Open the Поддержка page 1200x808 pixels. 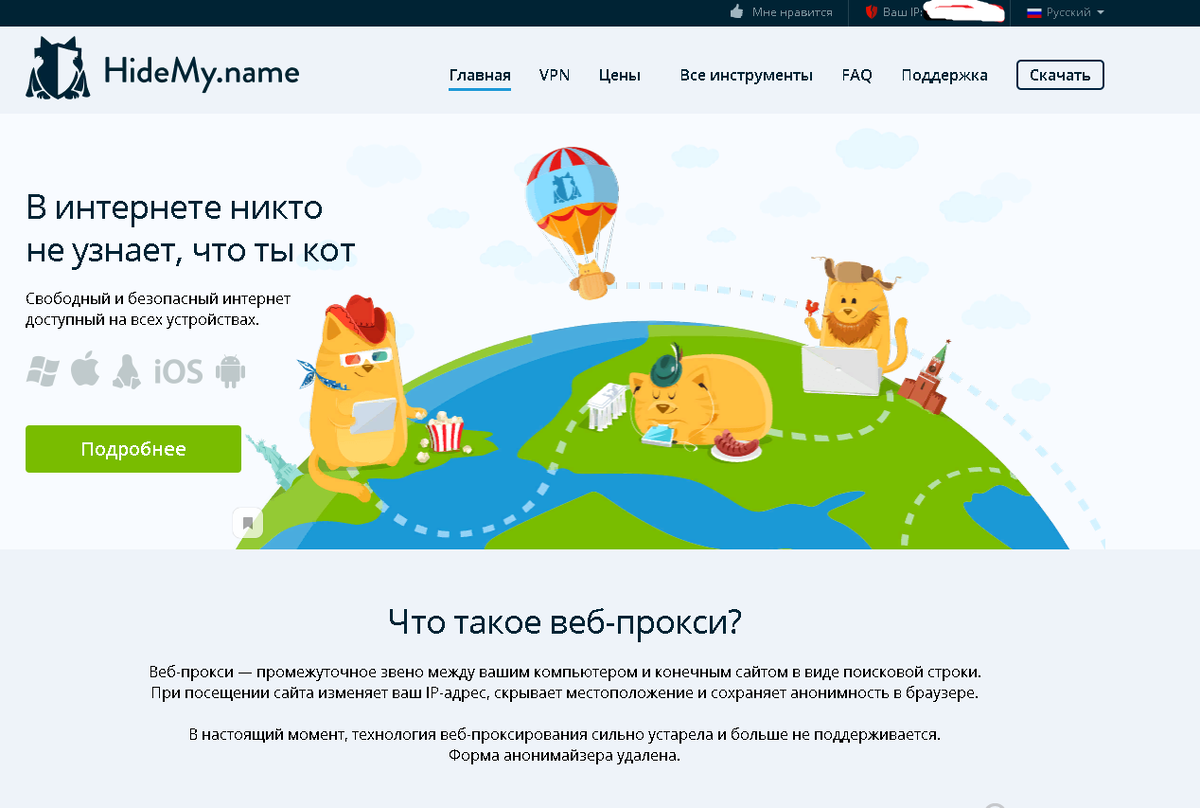pos(944,75)
